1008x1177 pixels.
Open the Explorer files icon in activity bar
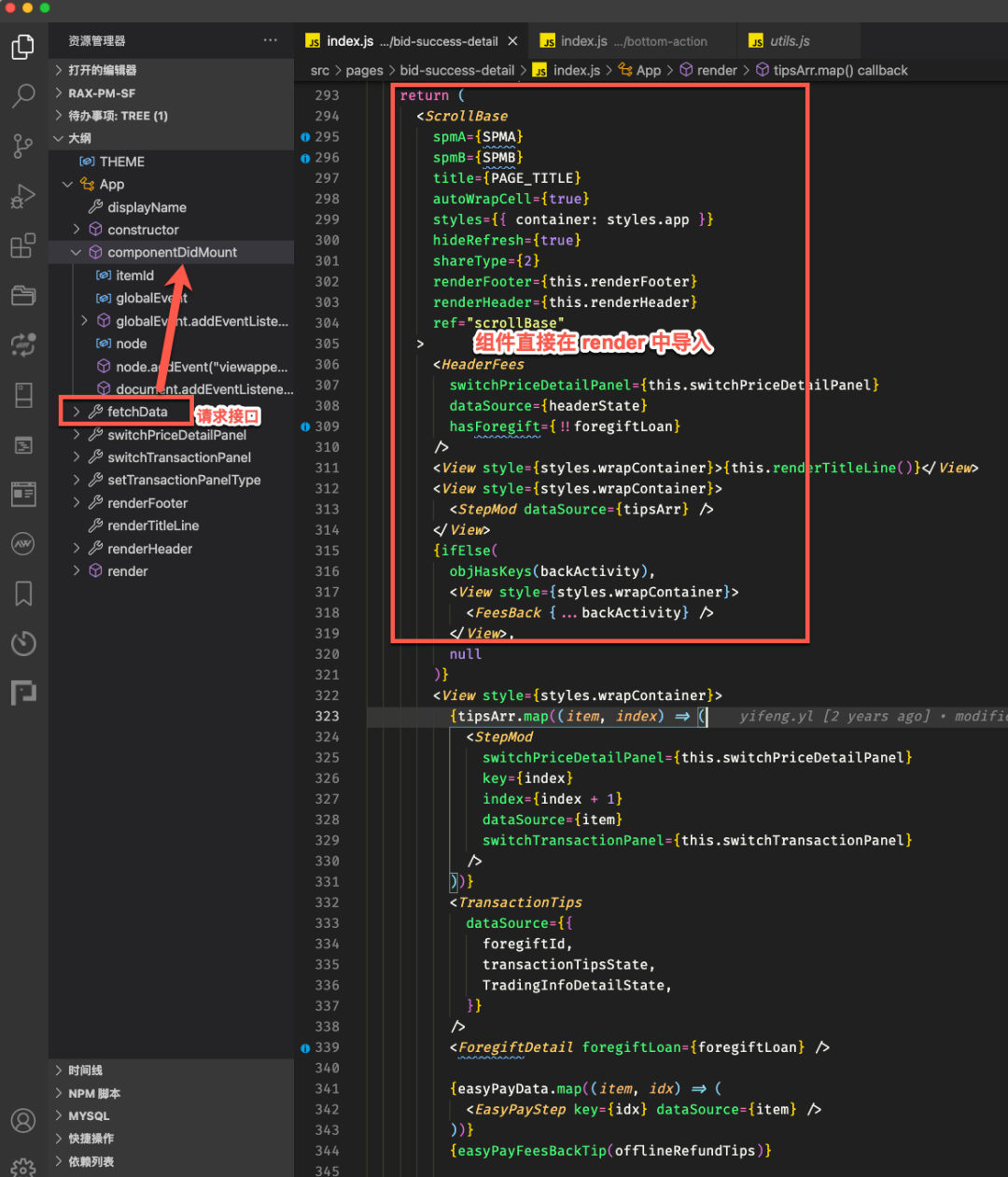[x=23, y=47]
